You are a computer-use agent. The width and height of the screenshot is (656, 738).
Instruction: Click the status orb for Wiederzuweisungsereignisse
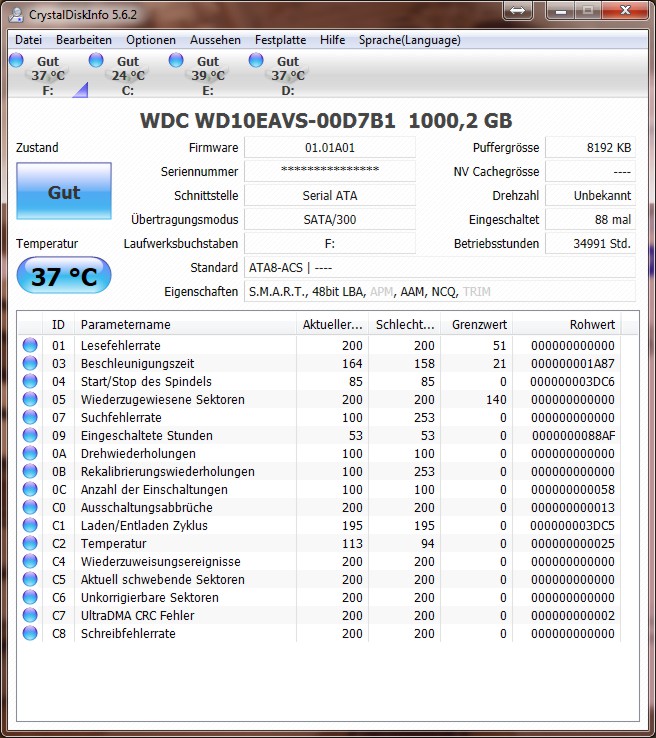(x=30, y=561)
